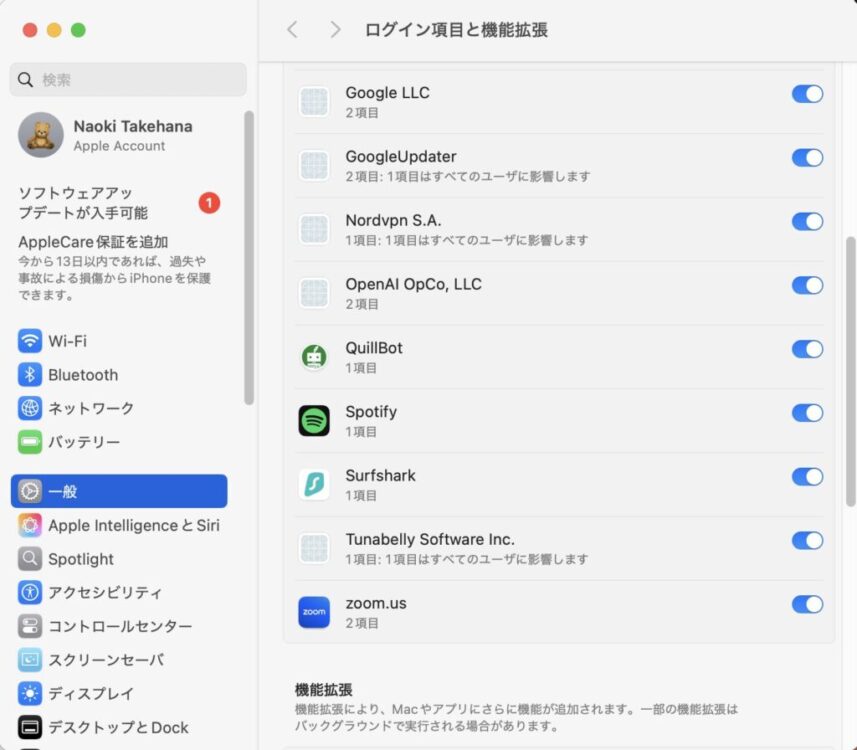The image size is (857, 750).
Task: Go forward with the right chevron
Action: (x=335, y=30)
